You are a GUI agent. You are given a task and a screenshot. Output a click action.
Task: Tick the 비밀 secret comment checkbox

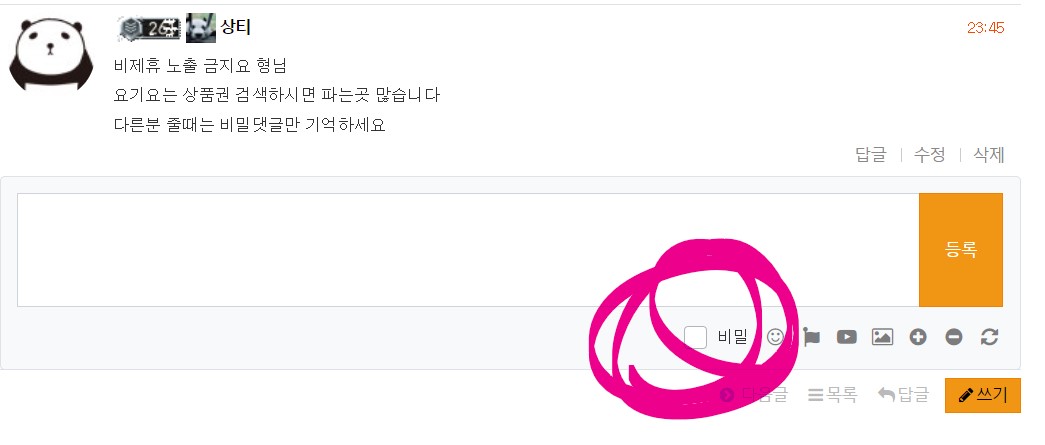tap(695, 337)
